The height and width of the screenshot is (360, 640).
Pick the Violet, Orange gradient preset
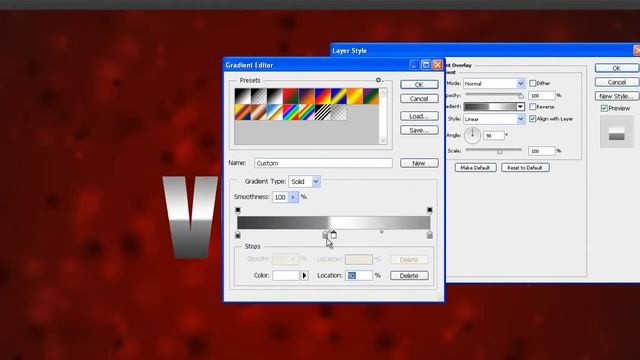pos(307,96)
